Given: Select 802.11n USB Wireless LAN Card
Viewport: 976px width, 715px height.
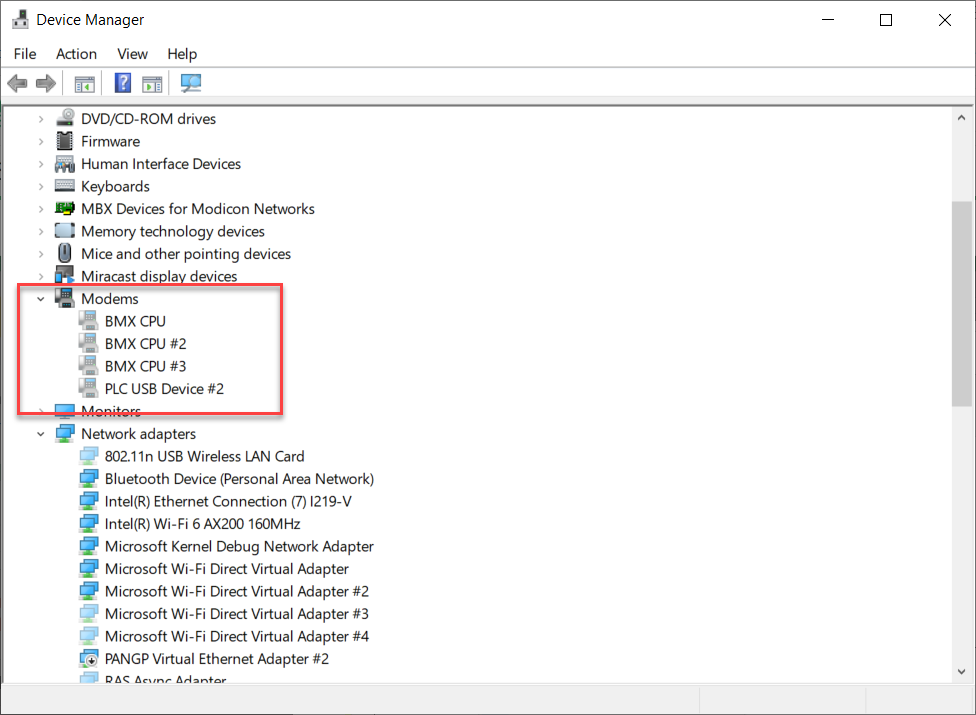Looking at the screenshot, I should (204, 457).
